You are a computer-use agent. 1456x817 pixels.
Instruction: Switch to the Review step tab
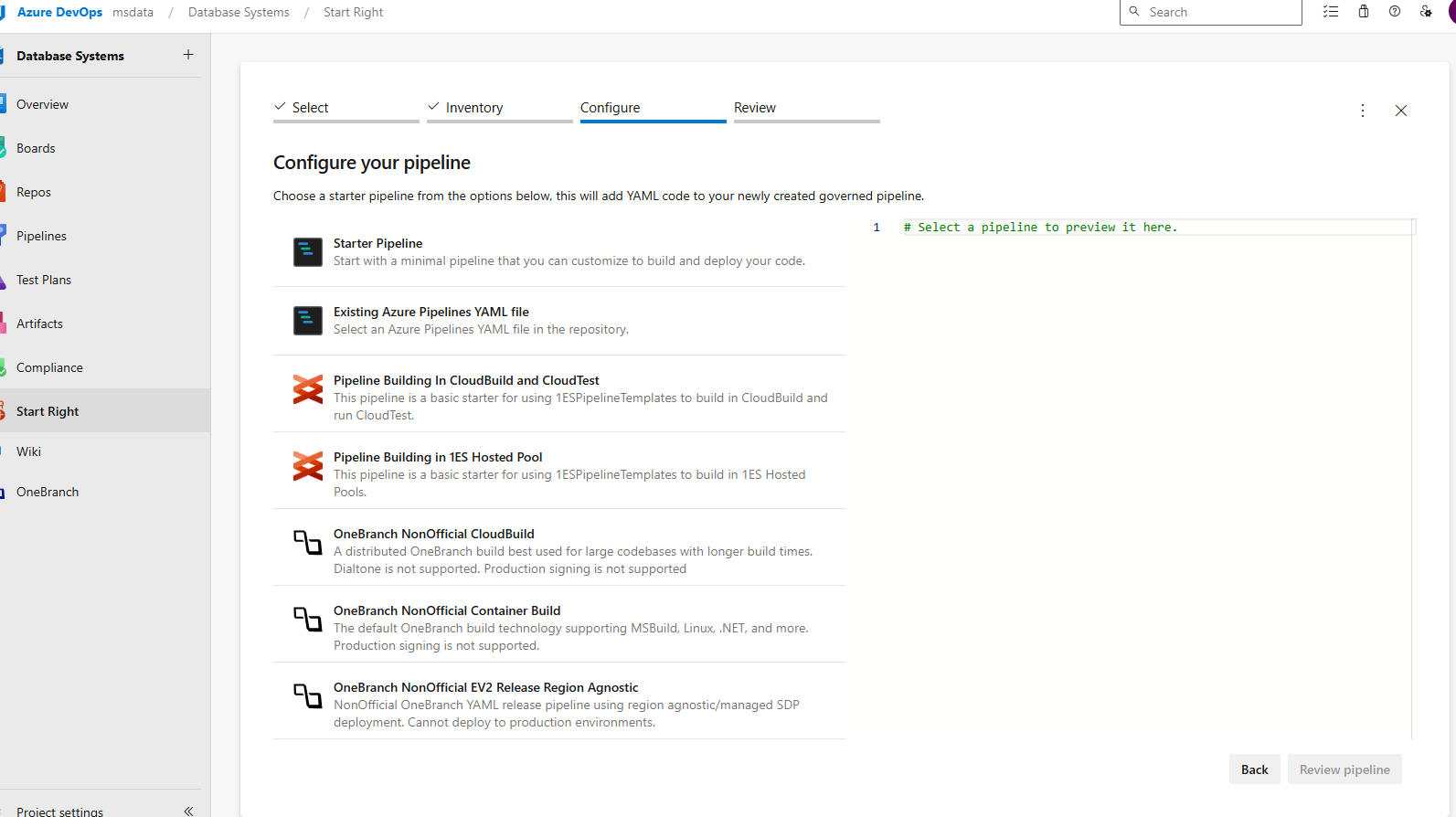pyautogui.click(x=807, y=108)
